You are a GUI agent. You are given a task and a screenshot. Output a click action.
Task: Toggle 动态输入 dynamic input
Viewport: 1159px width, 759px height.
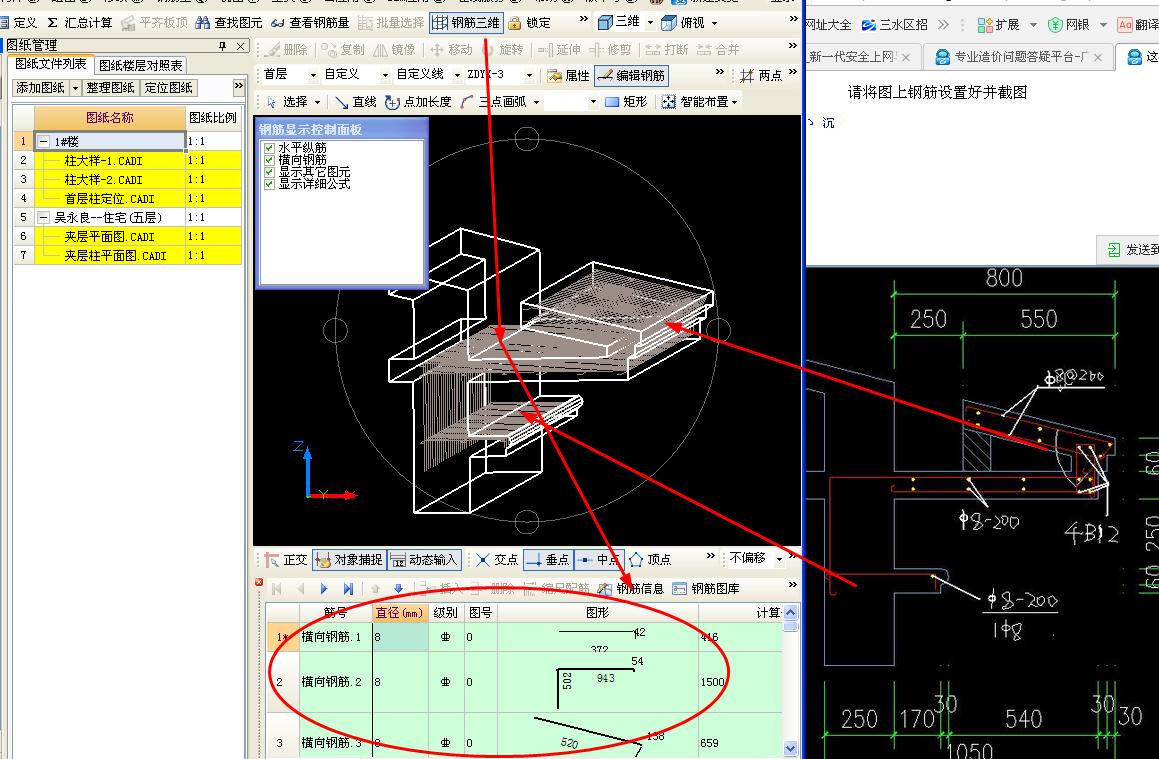point(424,560)
